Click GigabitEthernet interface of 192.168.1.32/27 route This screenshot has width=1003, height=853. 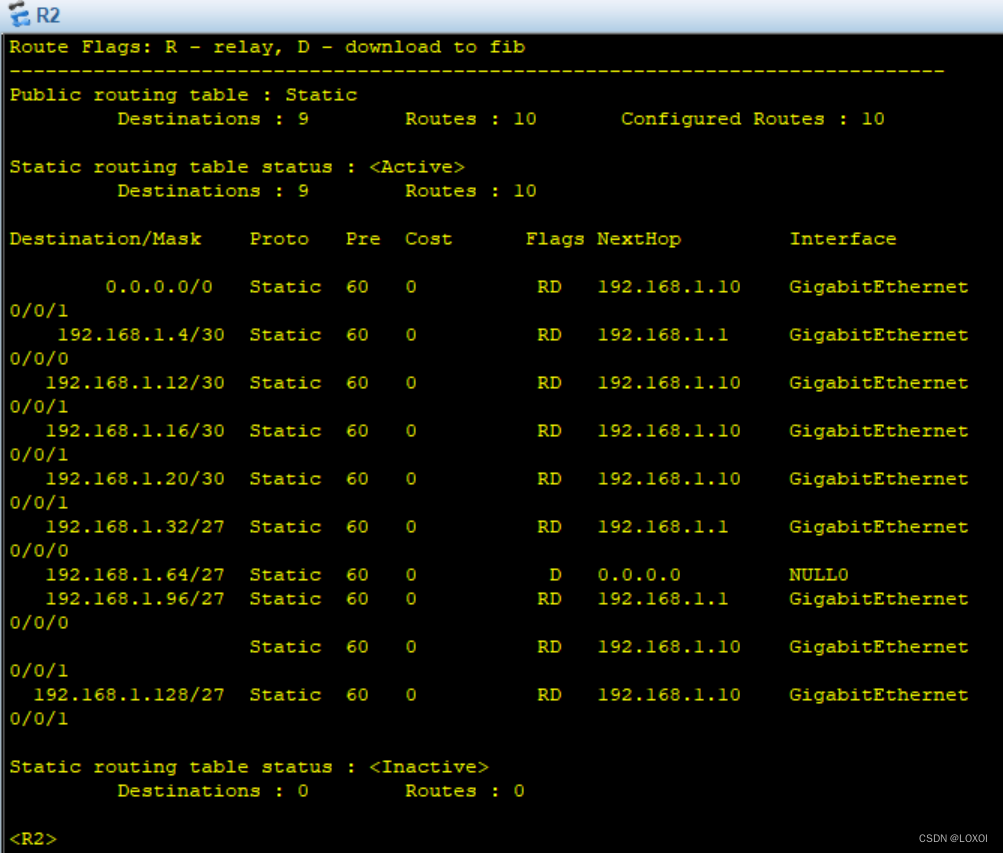(x=879, y=526)
